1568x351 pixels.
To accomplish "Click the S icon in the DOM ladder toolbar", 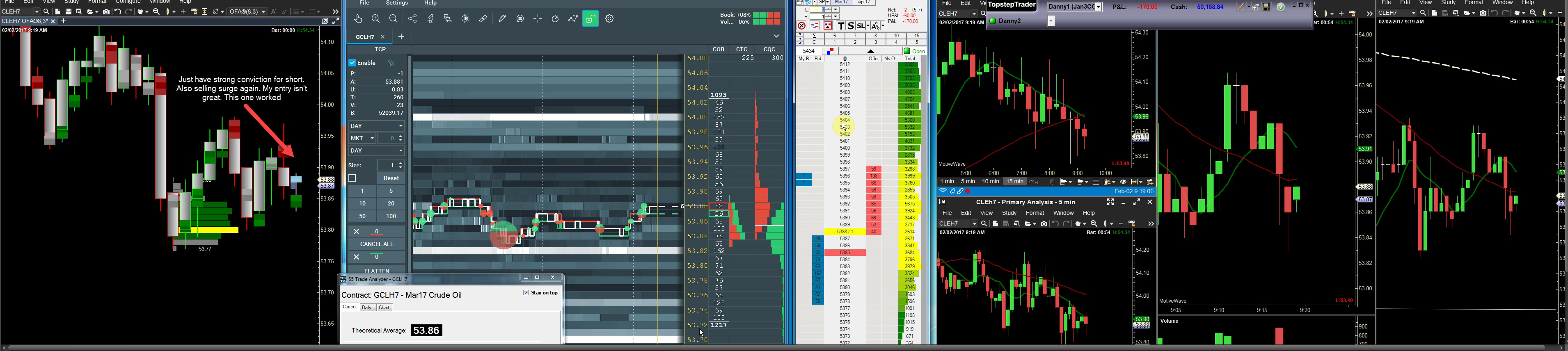I will (850, 26).
